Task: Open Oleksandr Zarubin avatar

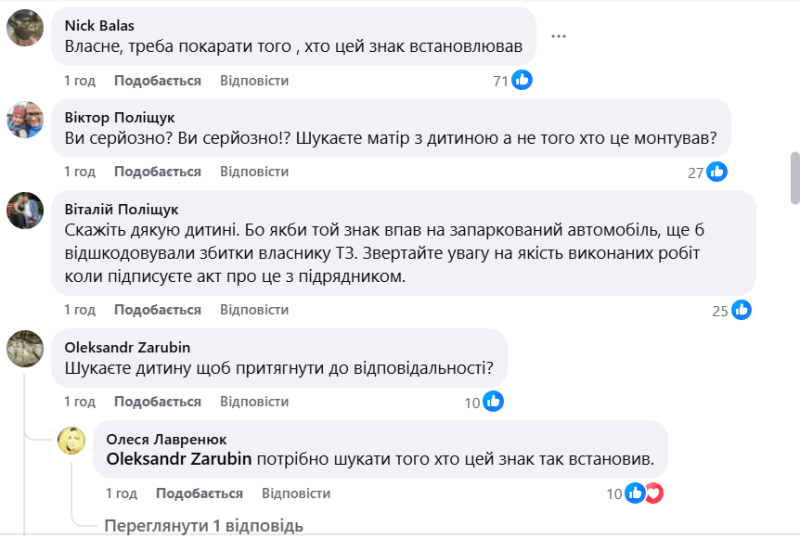Action: [x=25, y=349]
